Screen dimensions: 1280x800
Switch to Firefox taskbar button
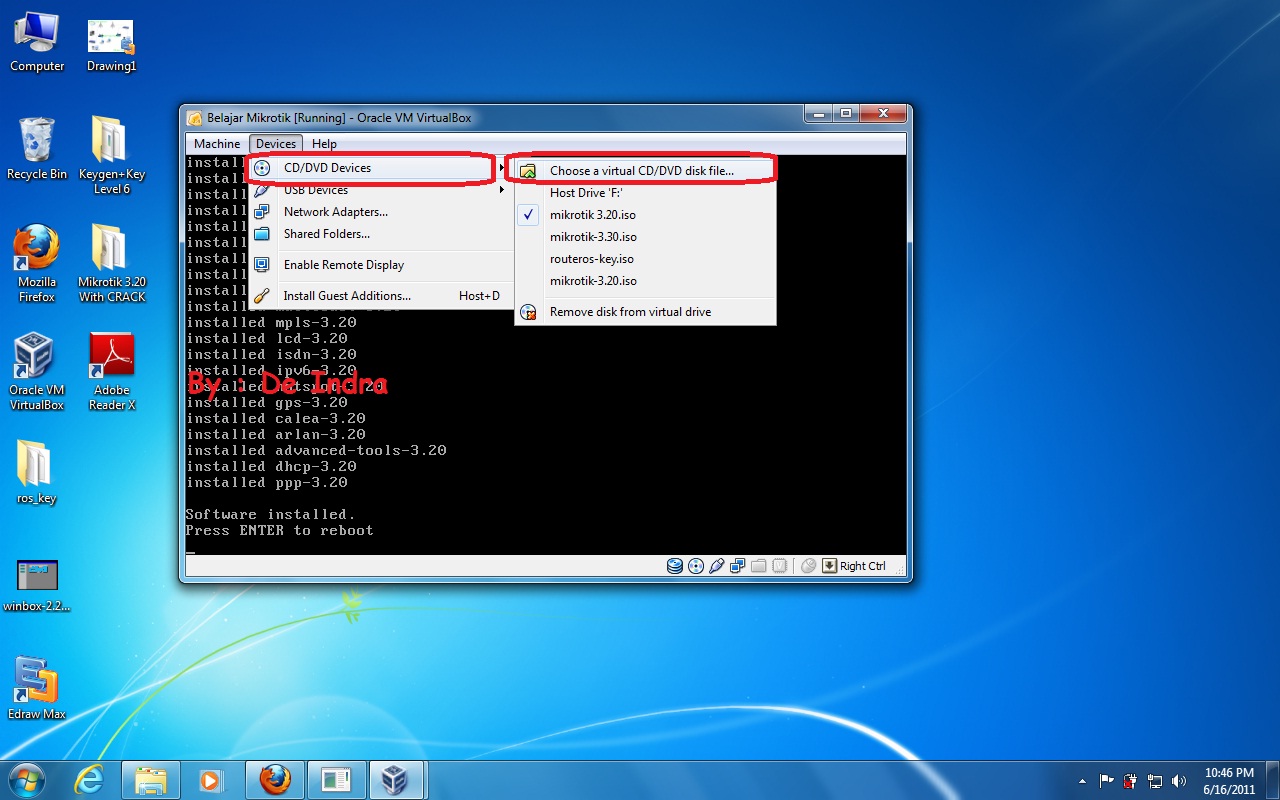tap(275, 779)
